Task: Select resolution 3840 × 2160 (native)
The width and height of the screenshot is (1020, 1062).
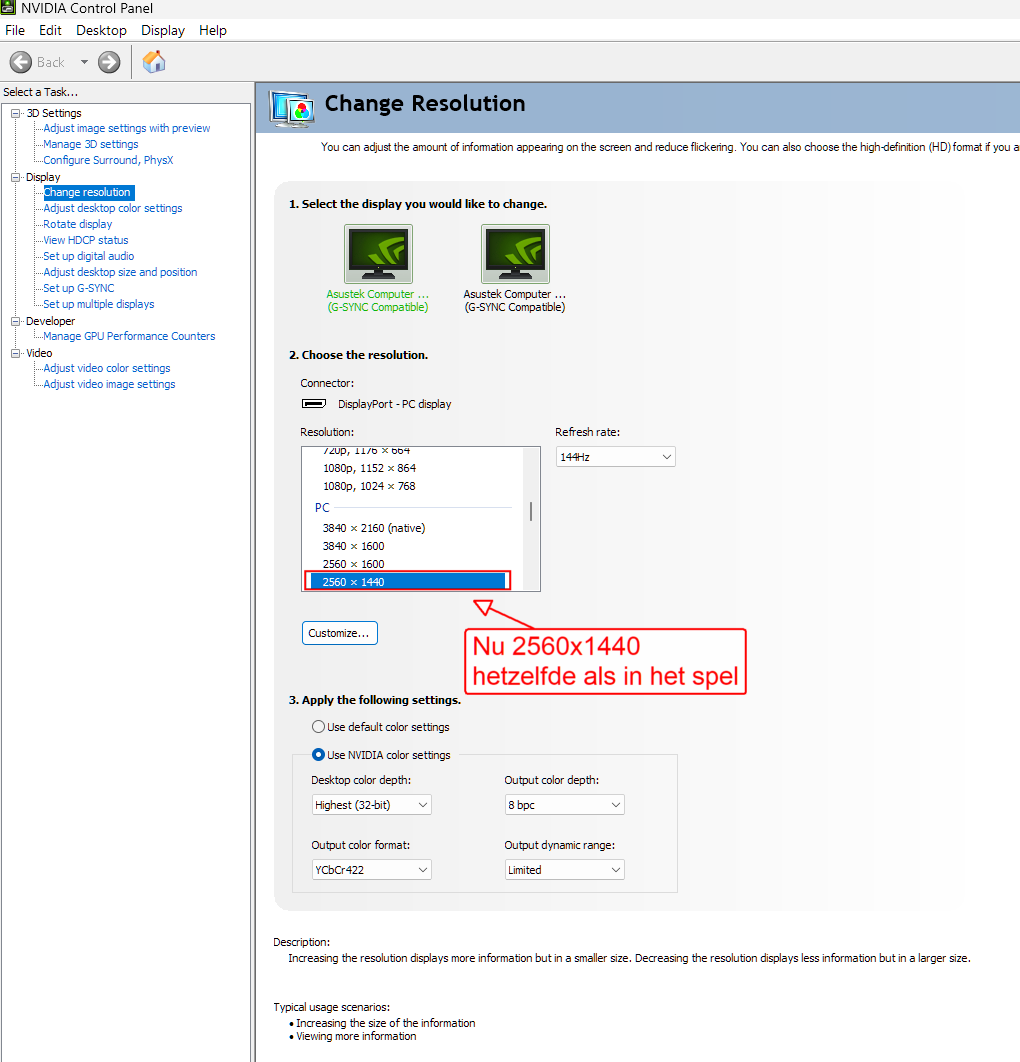Action: point(374,528)
